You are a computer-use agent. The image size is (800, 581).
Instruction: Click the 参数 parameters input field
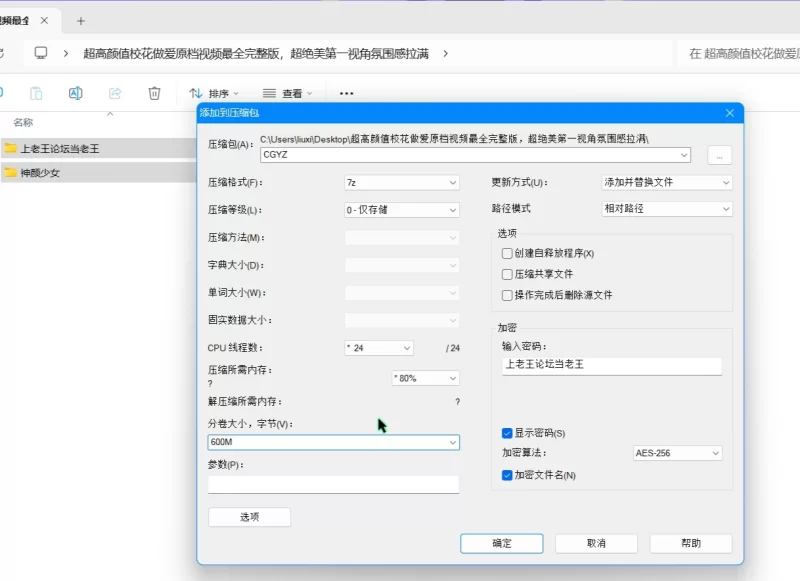(334, 484)
